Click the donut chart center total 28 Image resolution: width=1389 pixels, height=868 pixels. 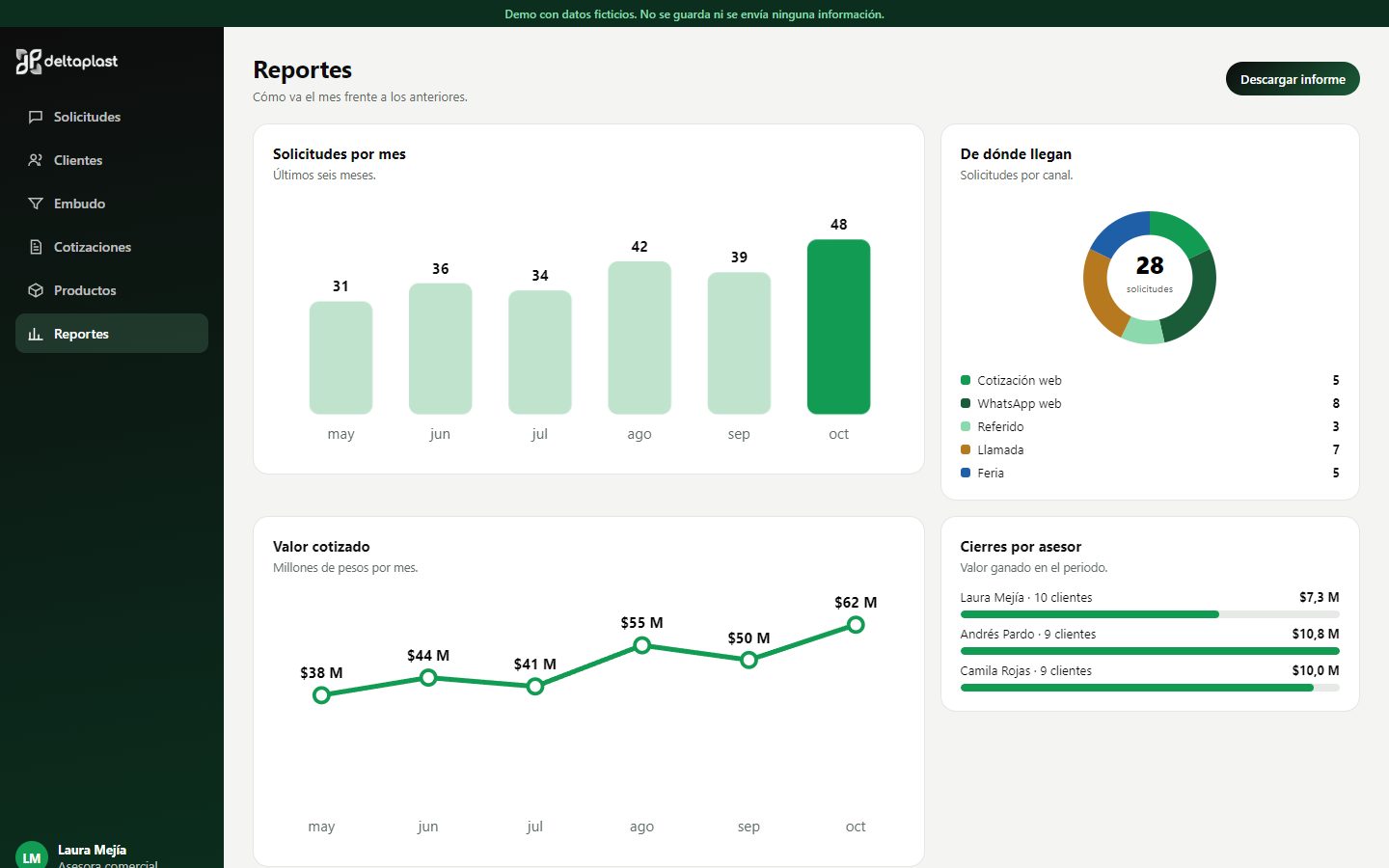point(1150,265)
